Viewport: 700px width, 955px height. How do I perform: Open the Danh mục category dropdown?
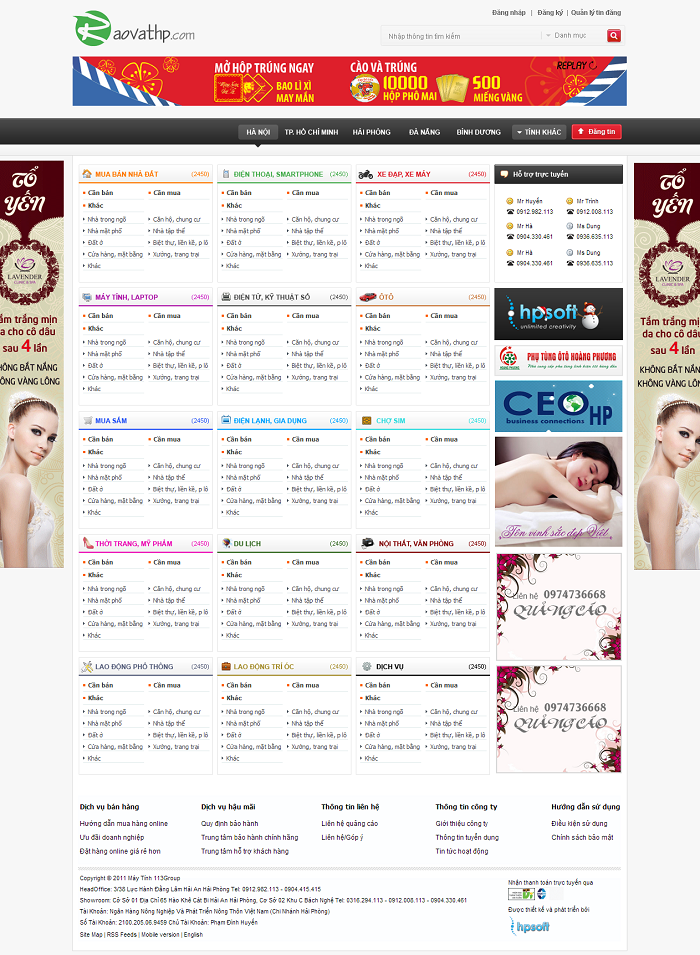point(573,36)
